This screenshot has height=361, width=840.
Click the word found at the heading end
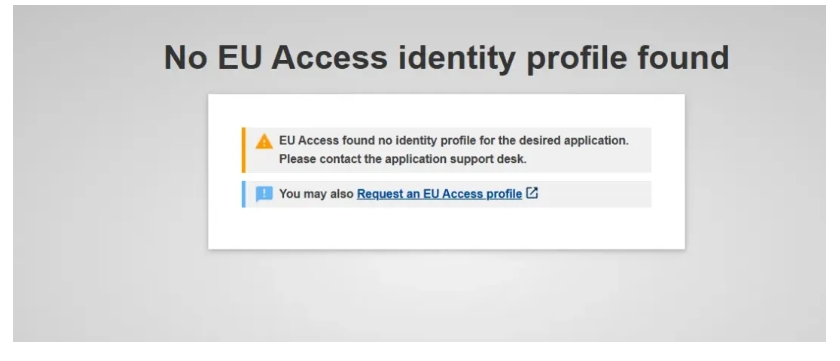683,57
